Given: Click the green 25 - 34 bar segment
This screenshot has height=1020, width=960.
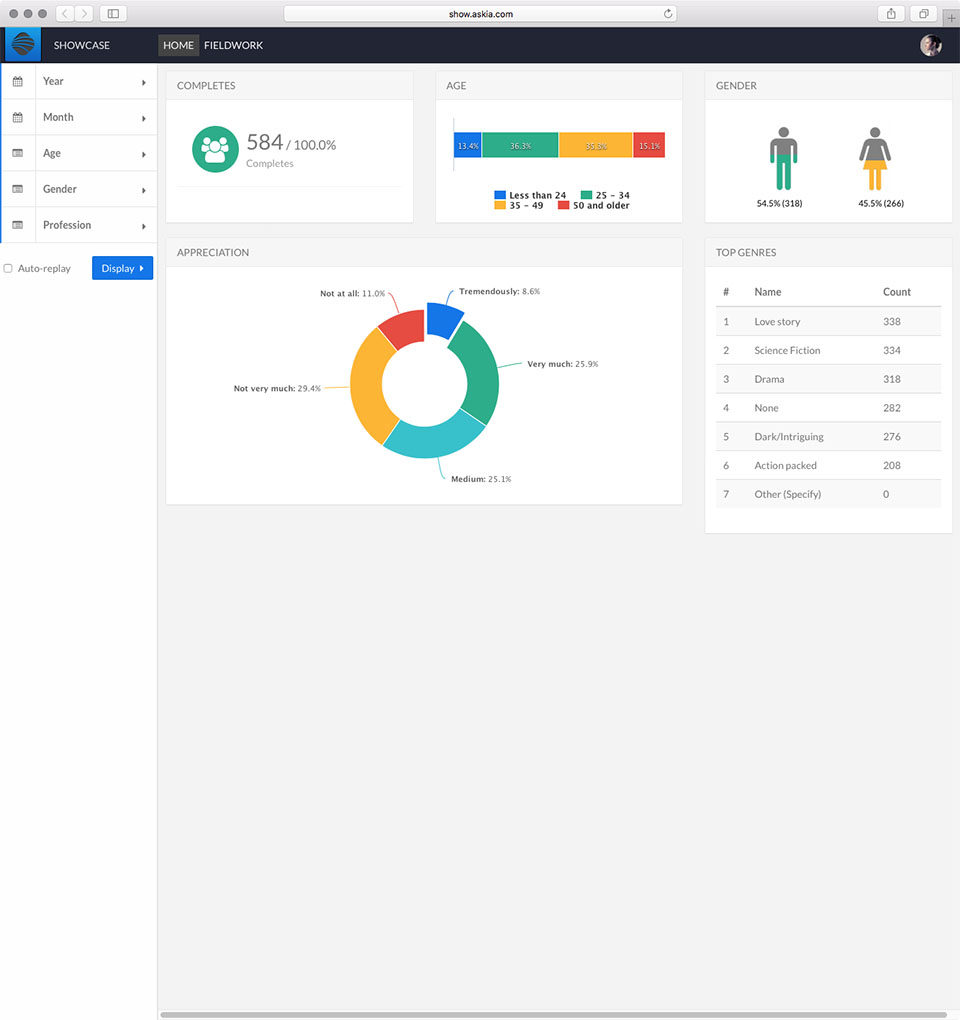Looking at the screenshot, I should [520, 145].
